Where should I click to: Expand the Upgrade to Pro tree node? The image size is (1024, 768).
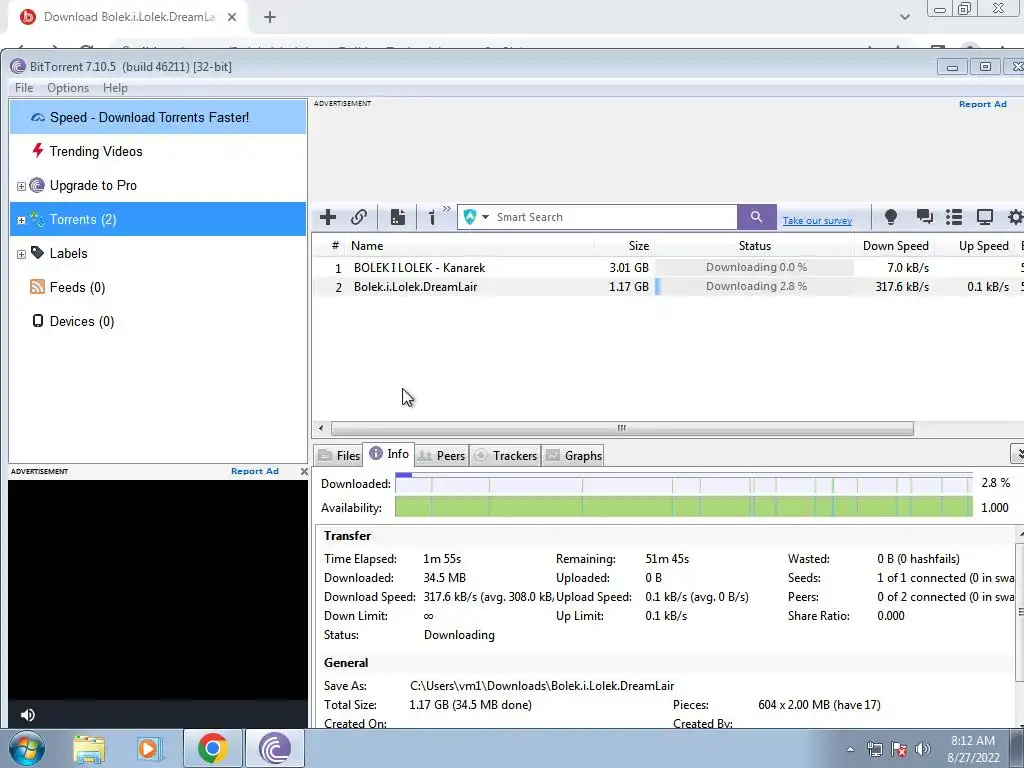click(21, 186)
